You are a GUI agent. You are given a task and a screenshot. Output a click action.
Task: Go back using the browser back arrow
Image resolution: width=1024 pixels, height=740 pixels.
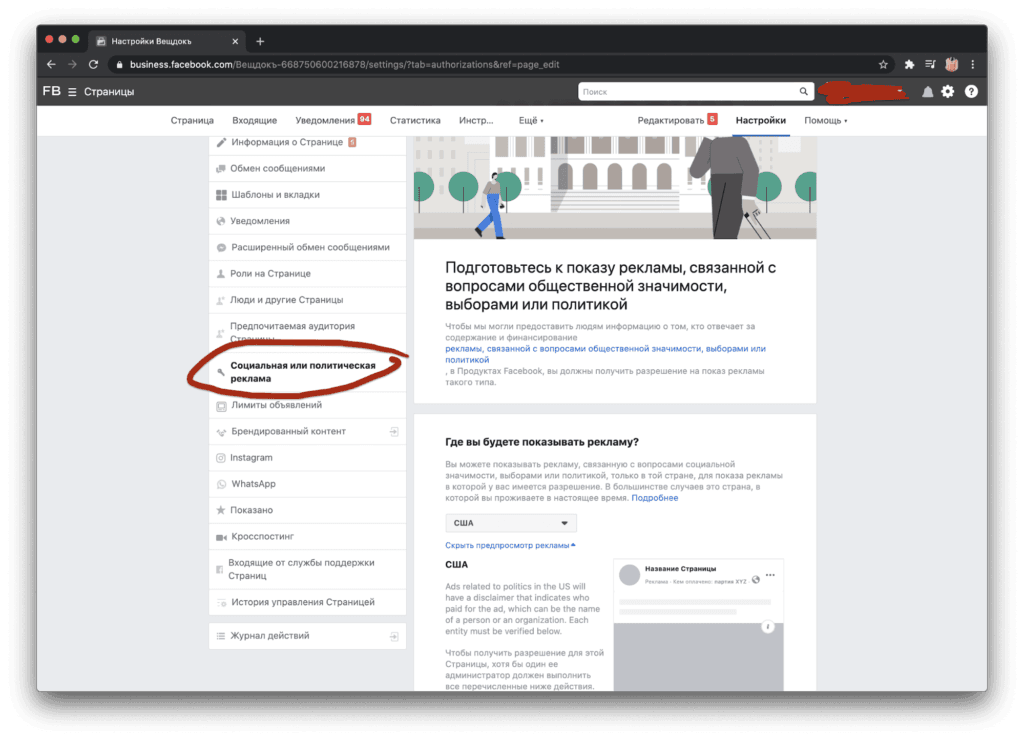coord(52,65)
